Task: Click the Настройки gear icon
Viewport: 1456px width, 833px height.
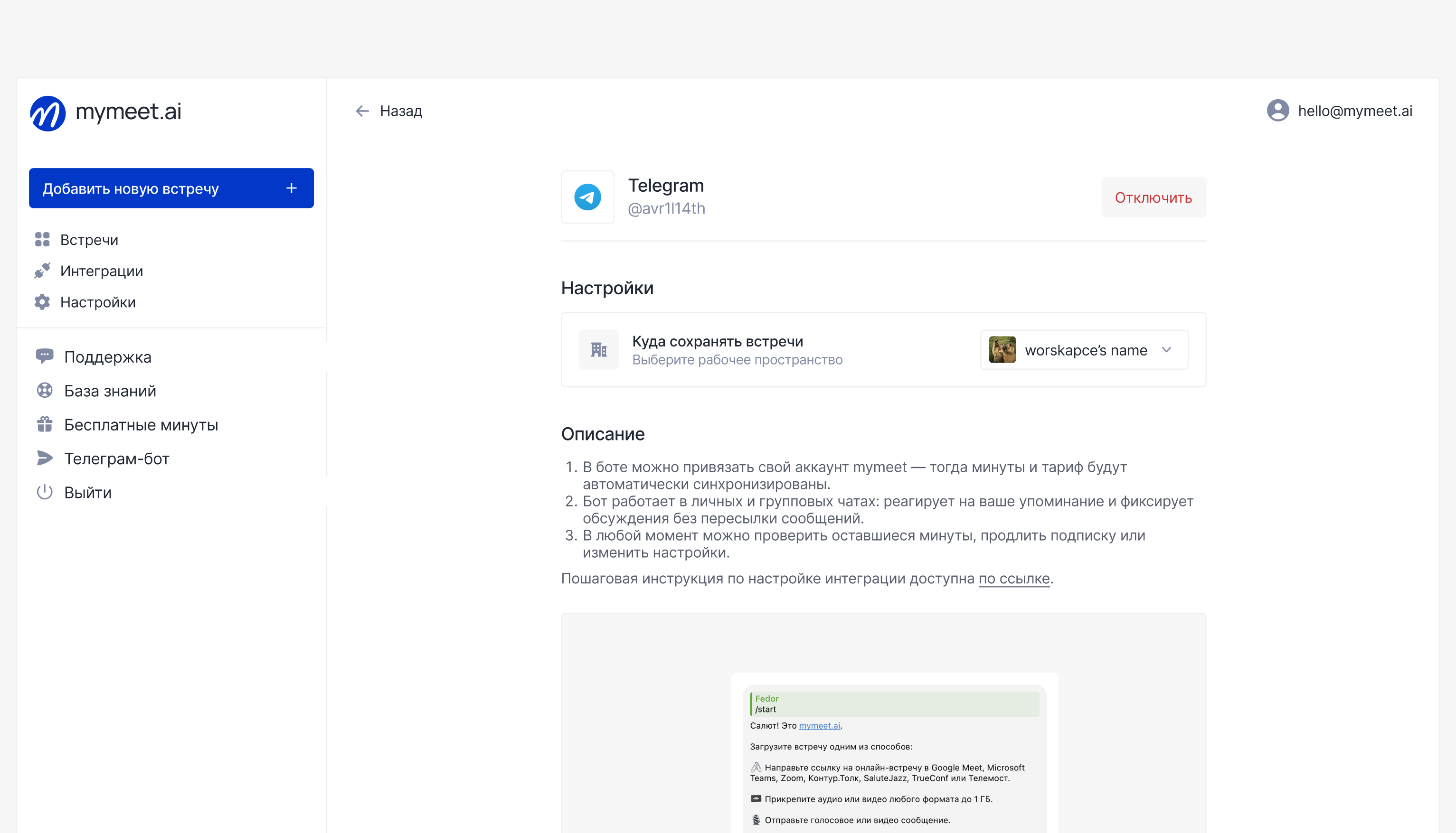Action: coord(42,302)
